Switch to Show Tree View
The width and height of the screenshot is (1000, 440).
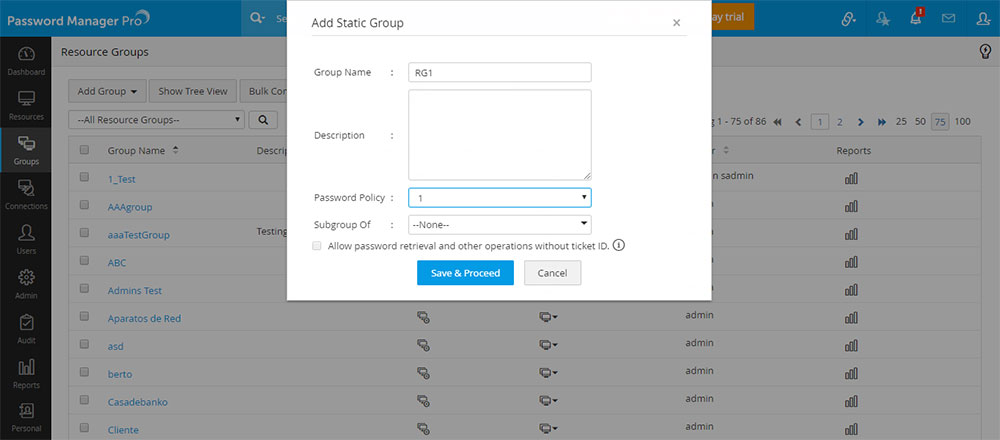tap(192, 91)
